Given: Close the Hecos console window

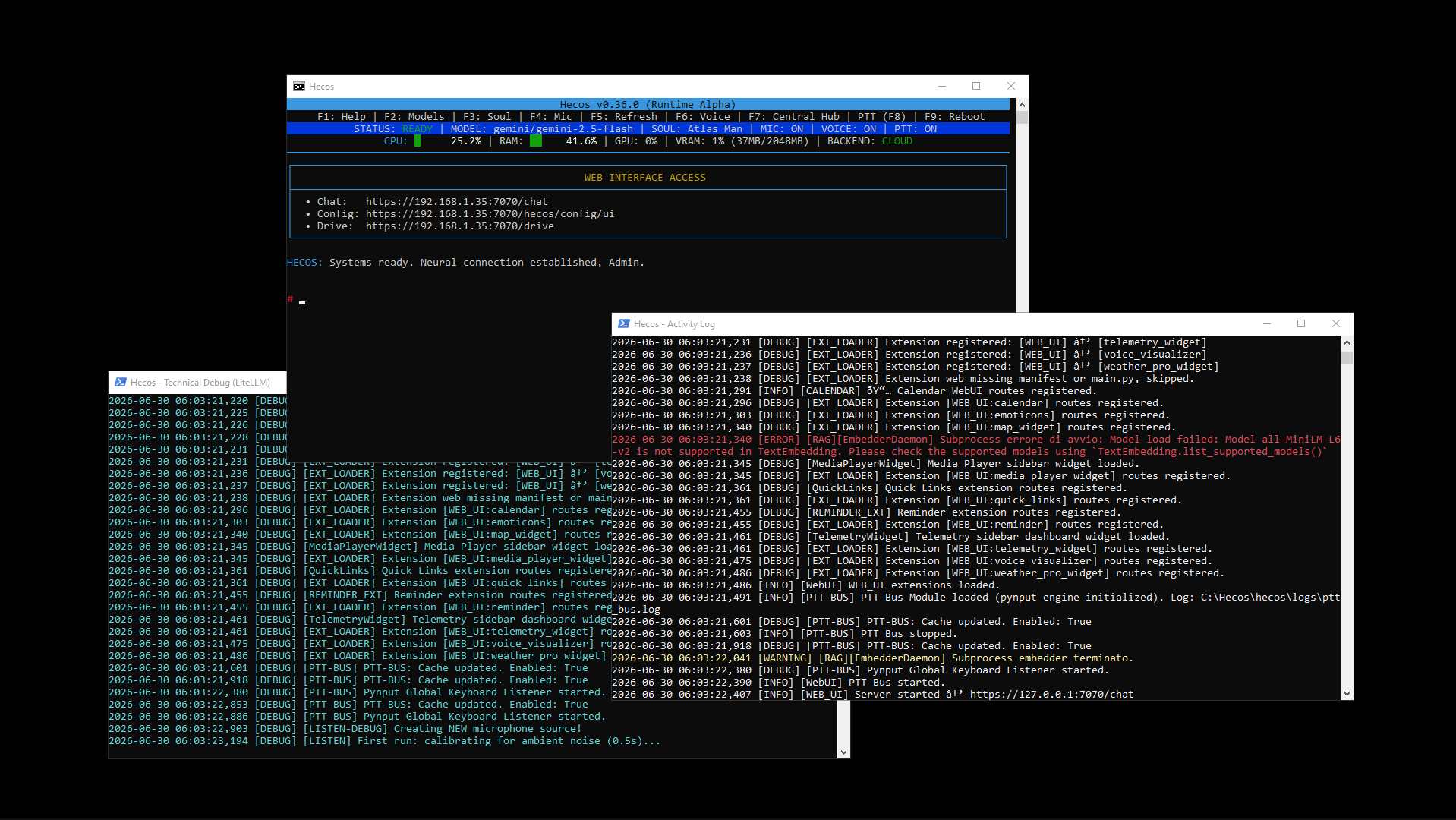Looking at the screenshot, I should 1011,87.
